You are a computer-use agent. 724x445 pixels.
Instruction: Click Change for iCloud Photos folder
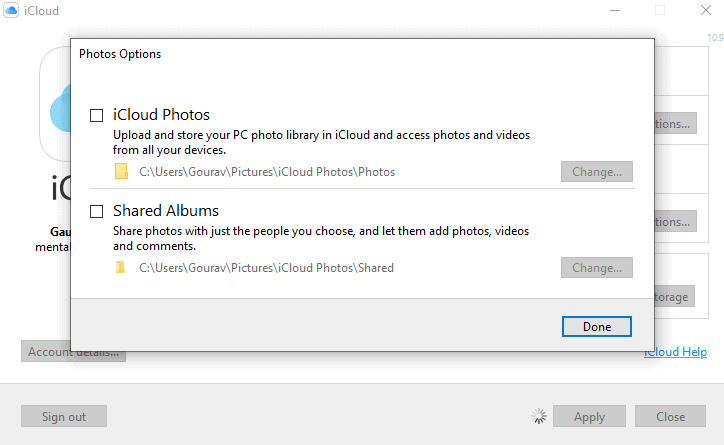[x=597, y=172]
